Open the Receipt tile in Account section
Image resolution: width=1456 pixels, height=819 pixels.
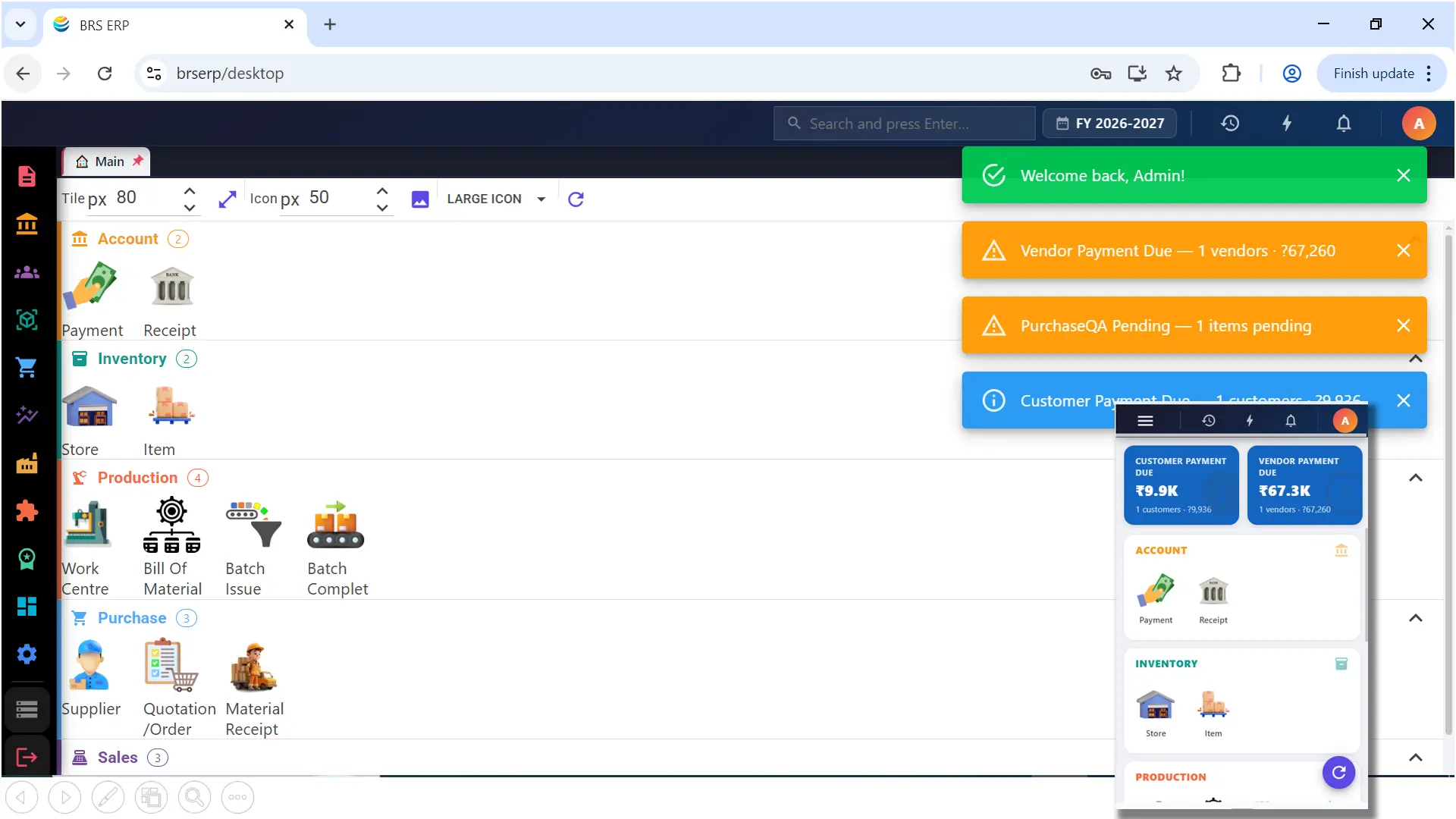(171, 300)
